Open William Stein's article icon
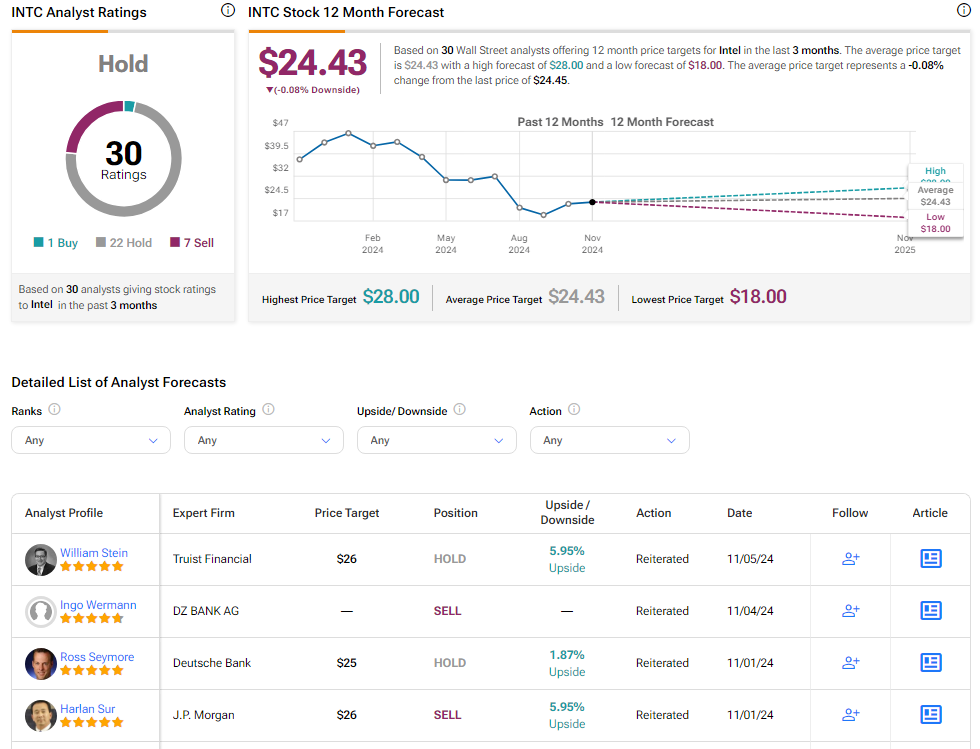Viewport: 980px width, 749px height. (930, 559)
